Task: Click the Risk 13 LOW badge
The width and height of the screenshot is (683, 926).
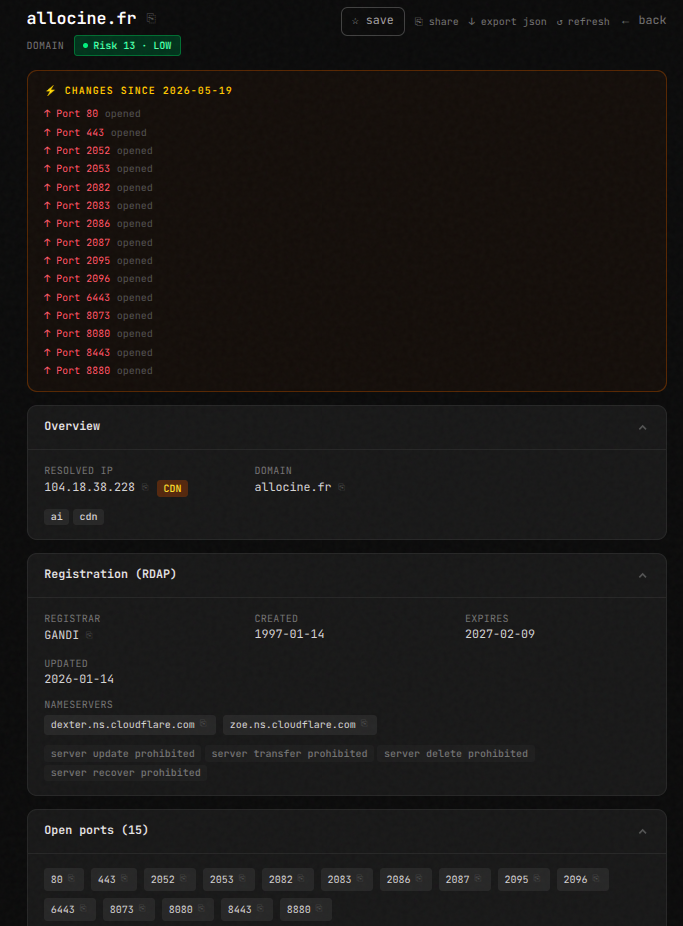Action: tap(127, 45)
